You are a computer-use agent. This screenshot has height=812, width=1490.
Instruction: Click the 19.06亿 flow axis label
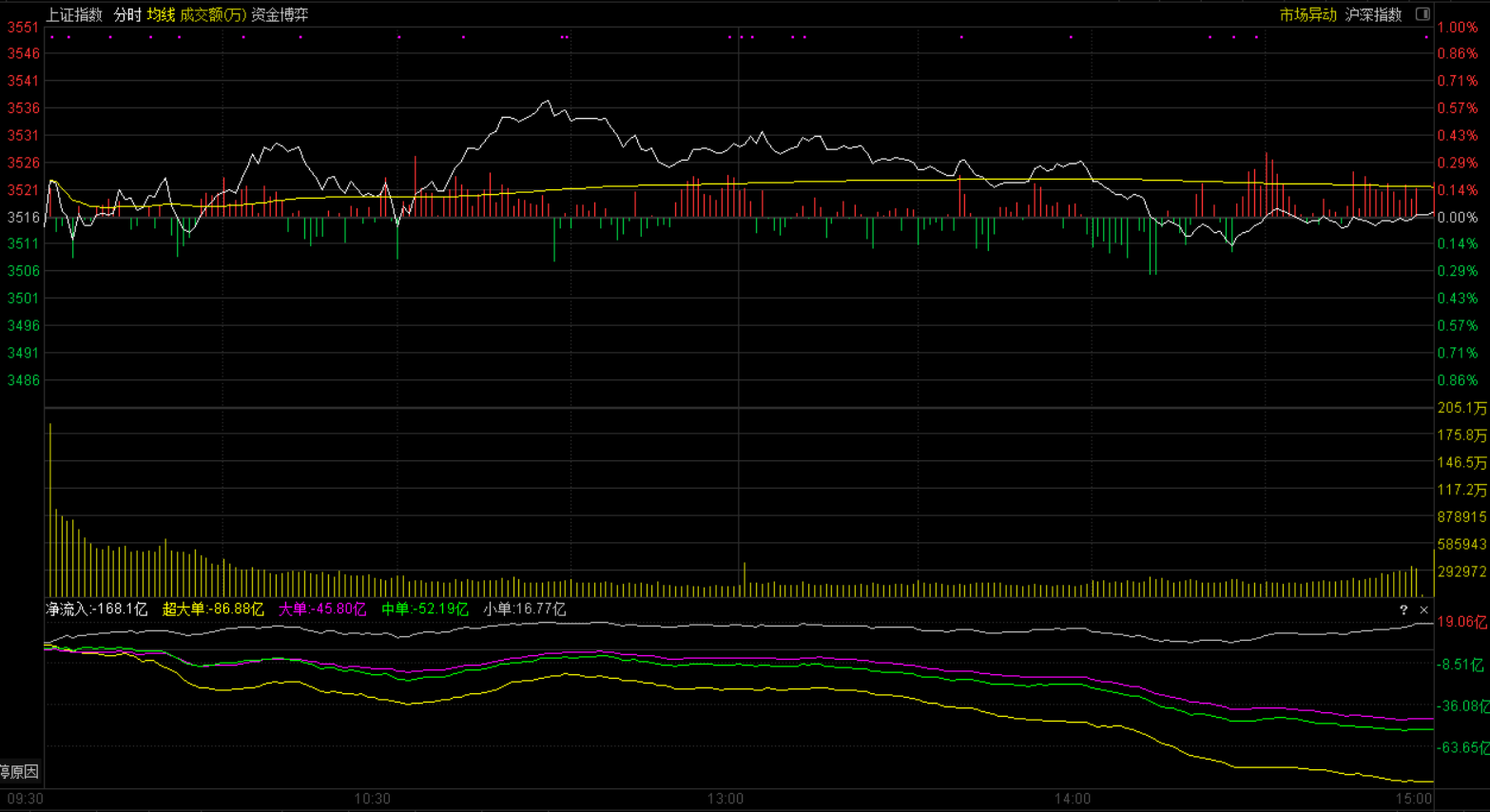coord(1462,622)
